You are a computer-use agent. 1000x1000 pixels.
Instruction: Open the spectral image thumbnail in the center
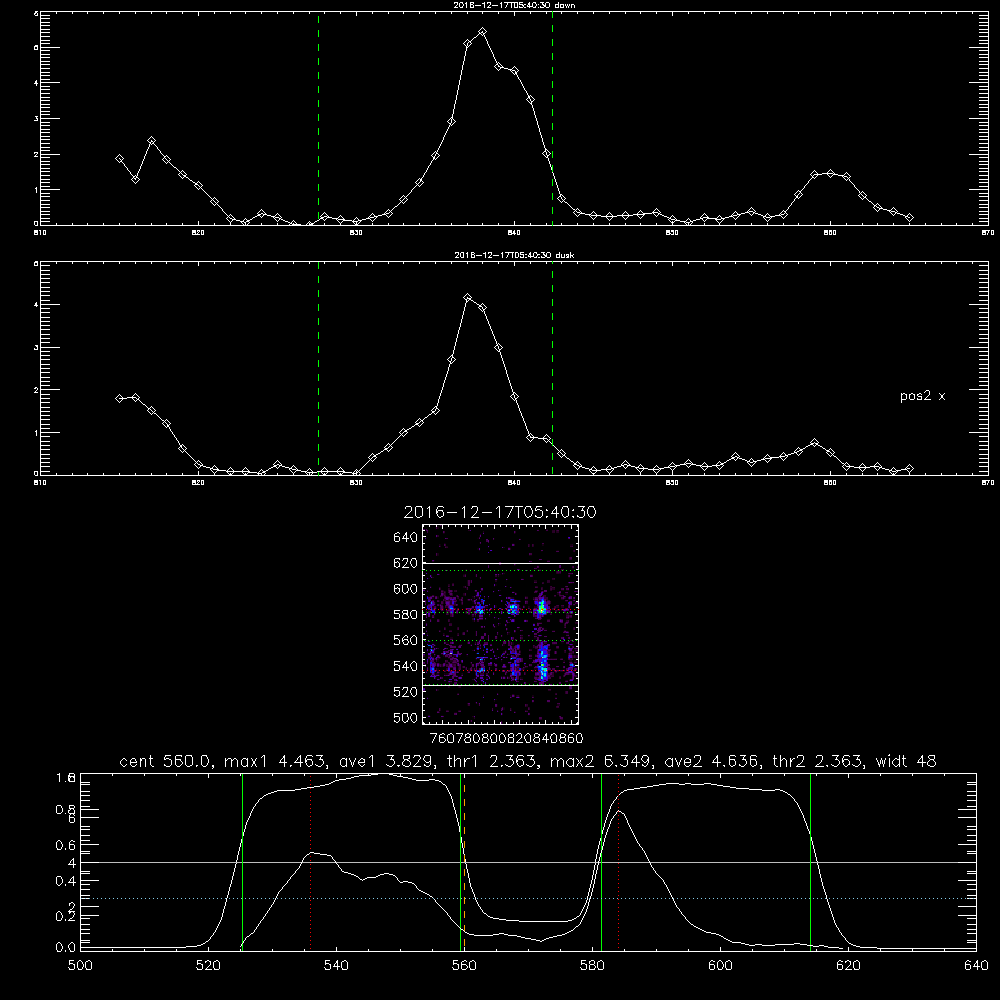pyautogui.click(x=501, y=624)
